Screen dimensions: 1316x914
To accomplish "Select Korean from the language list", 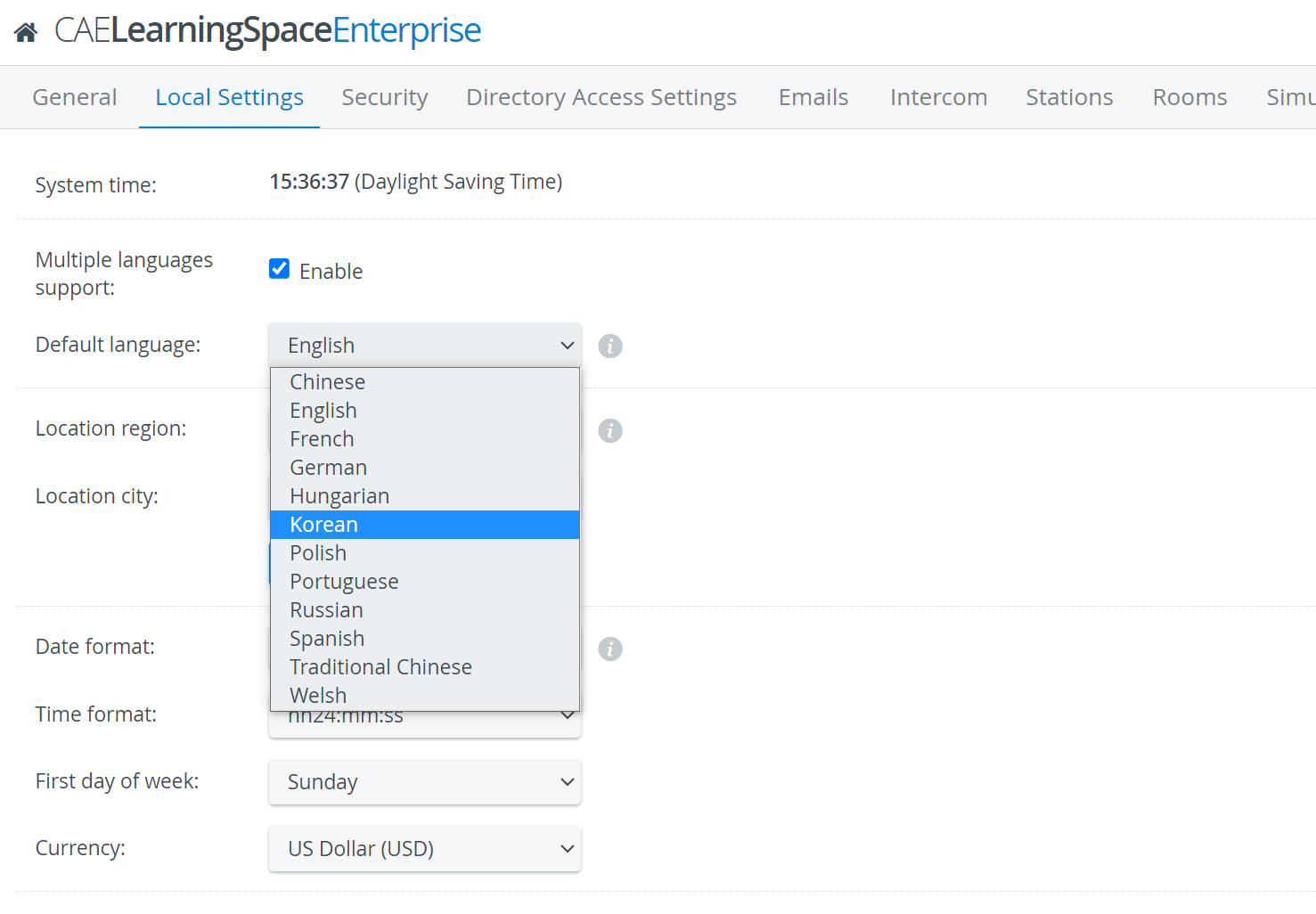I will (425, 525).
